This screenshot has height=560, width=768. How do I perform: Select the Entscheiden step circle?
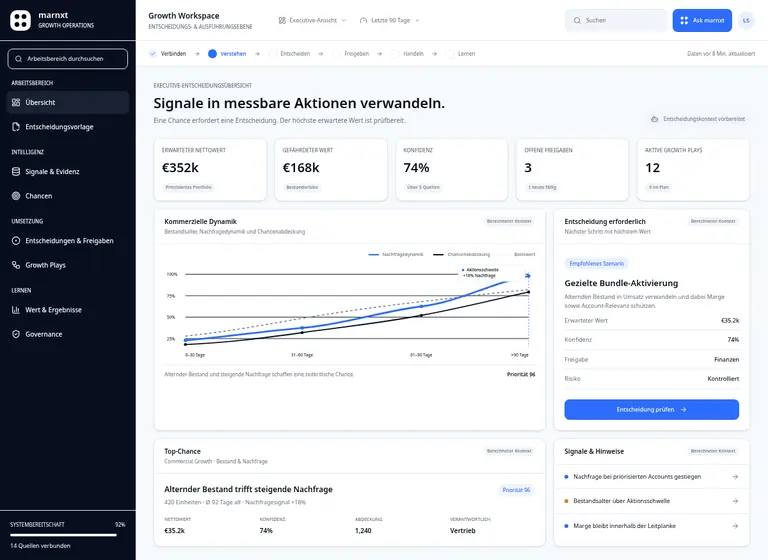click(x=272, y=54)
